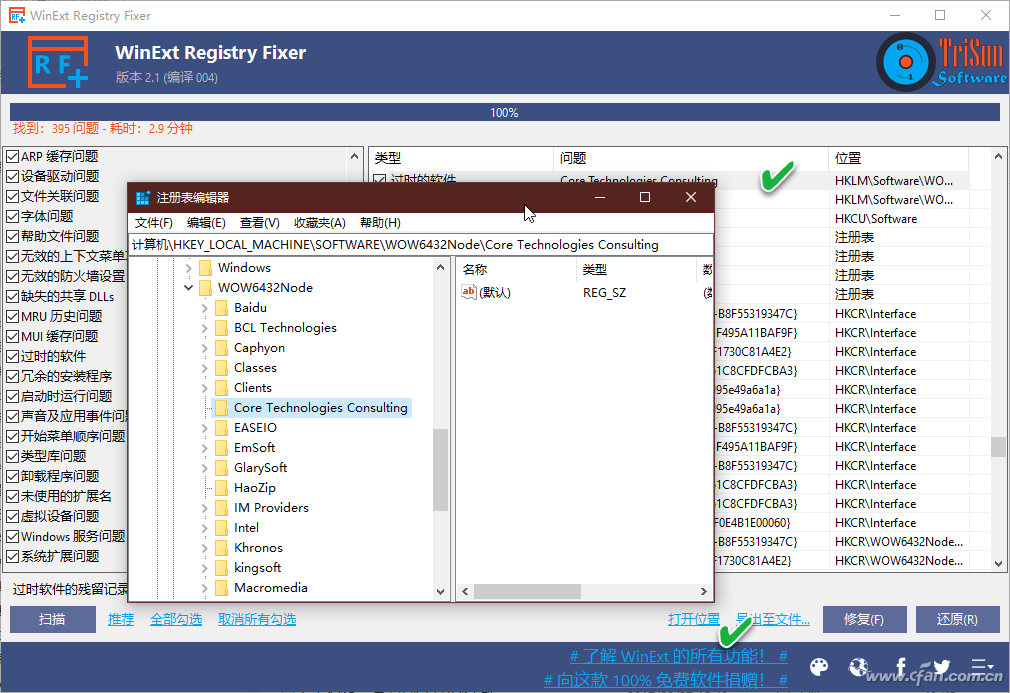The height and width of the screenshot is (693, 1010).
Task: Open the Twitter icon in the footer
Action: click(x=940, y=666)
